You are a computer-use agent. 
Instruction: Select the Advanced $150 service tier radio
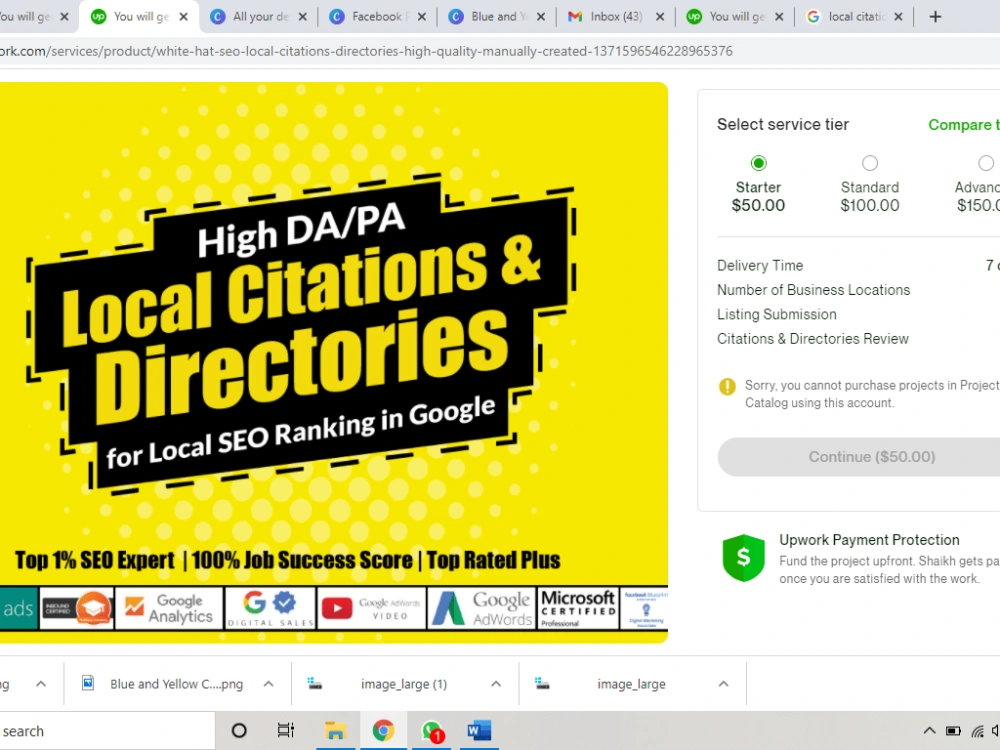[x=986, y=163]
